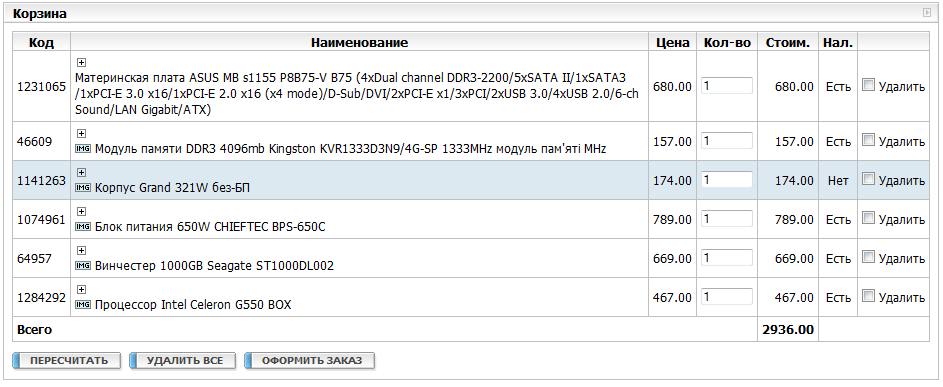This screenshot has height=387, width=943.
Task: Open IMG icon for Корпус Grand 321W
Action: (82, 188)
